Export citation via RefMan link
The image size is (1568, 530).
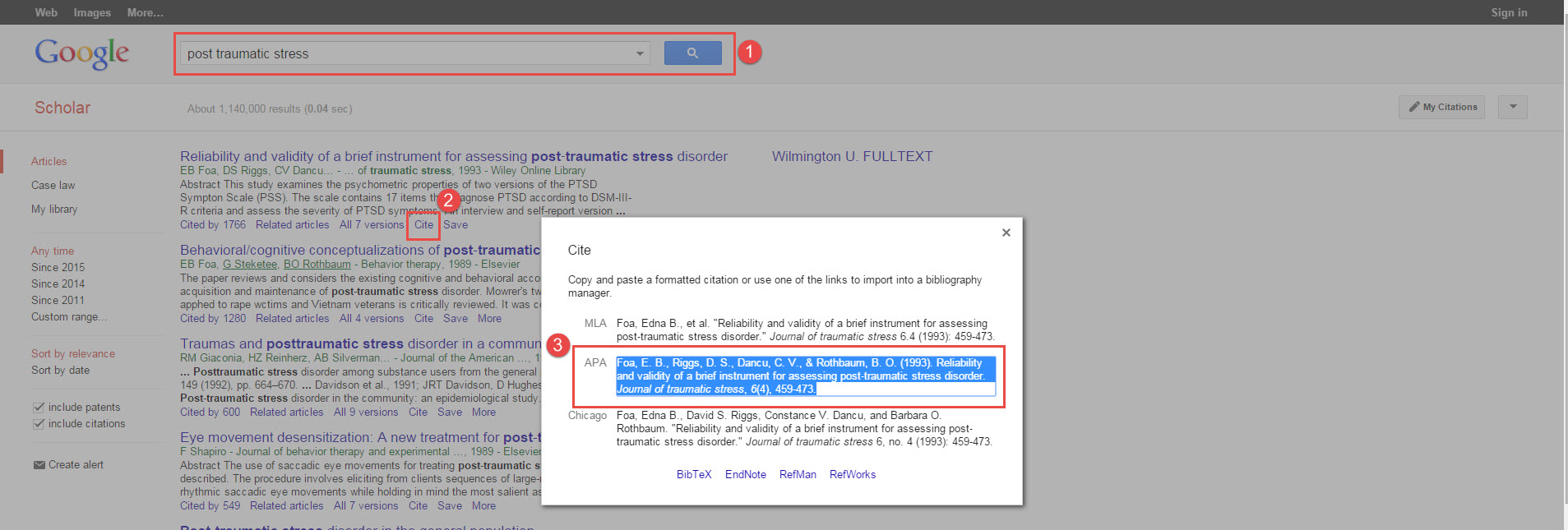coord(798,474)
